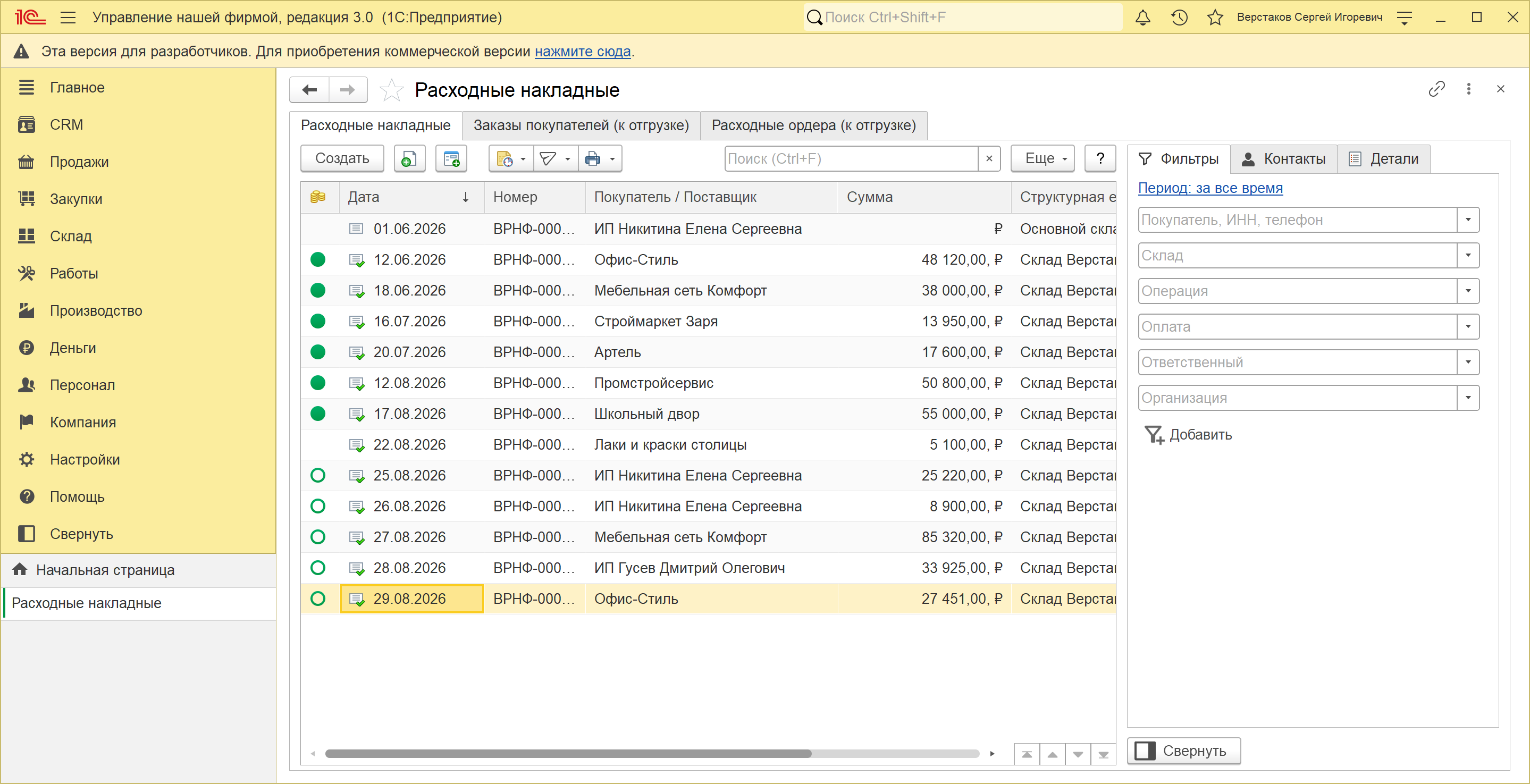
Task: Focus the list Поиск (Ctrl+F) field
Action: [852, 158]
